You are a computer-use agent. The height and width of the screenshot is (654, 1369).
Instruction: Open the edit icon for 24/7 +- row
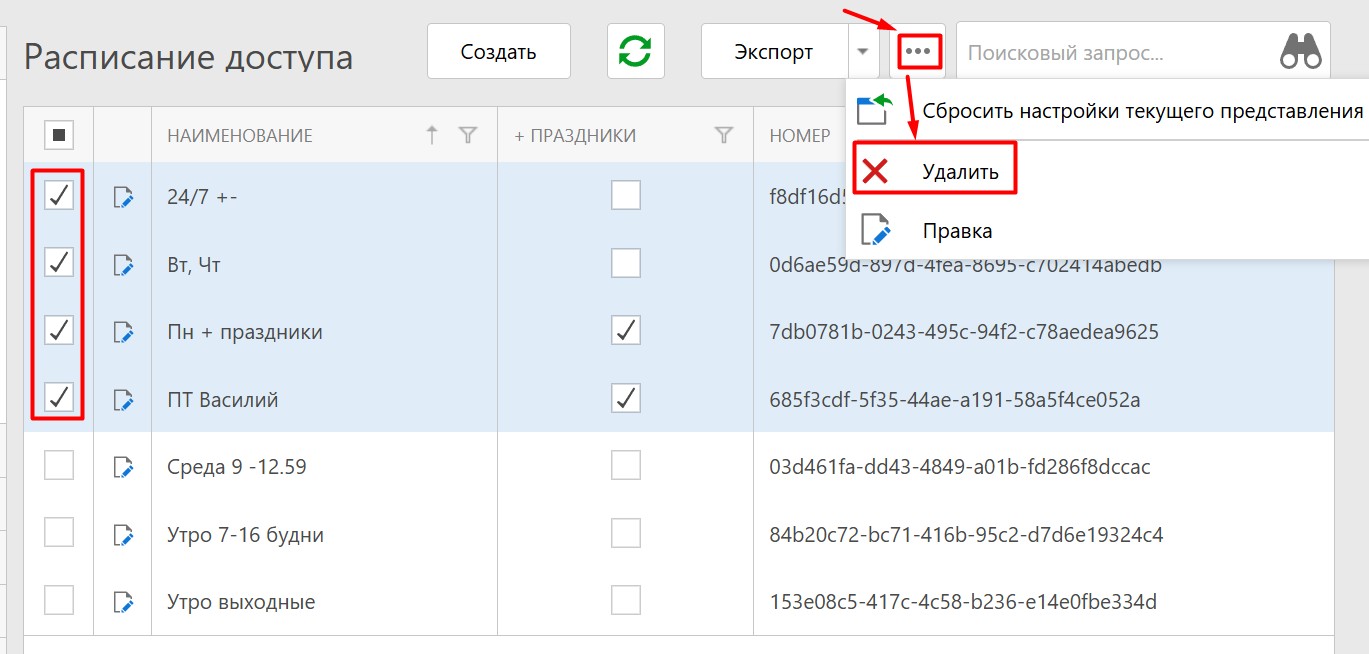(x=123, y=197)
